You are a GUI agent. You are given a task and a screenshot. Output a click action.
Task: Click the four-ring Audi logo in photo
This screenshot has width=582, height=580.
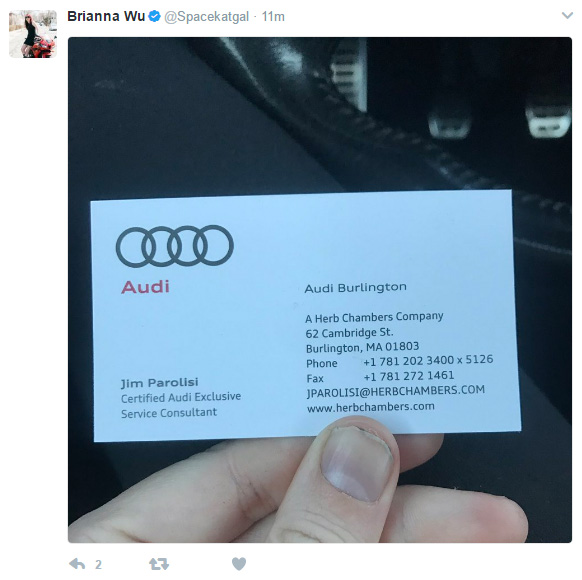click(x=175, y=246)
